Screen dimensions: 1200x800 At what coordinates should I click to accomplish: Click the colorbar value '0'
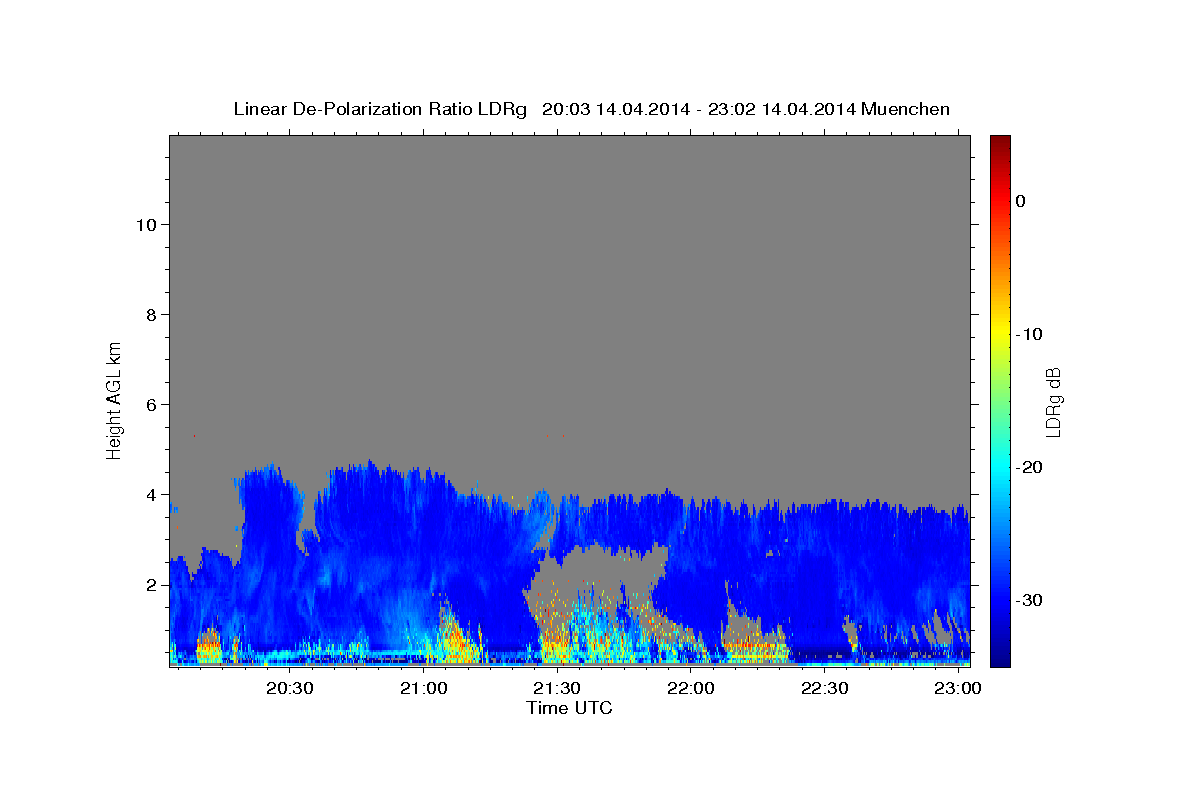pos(1020,201)
